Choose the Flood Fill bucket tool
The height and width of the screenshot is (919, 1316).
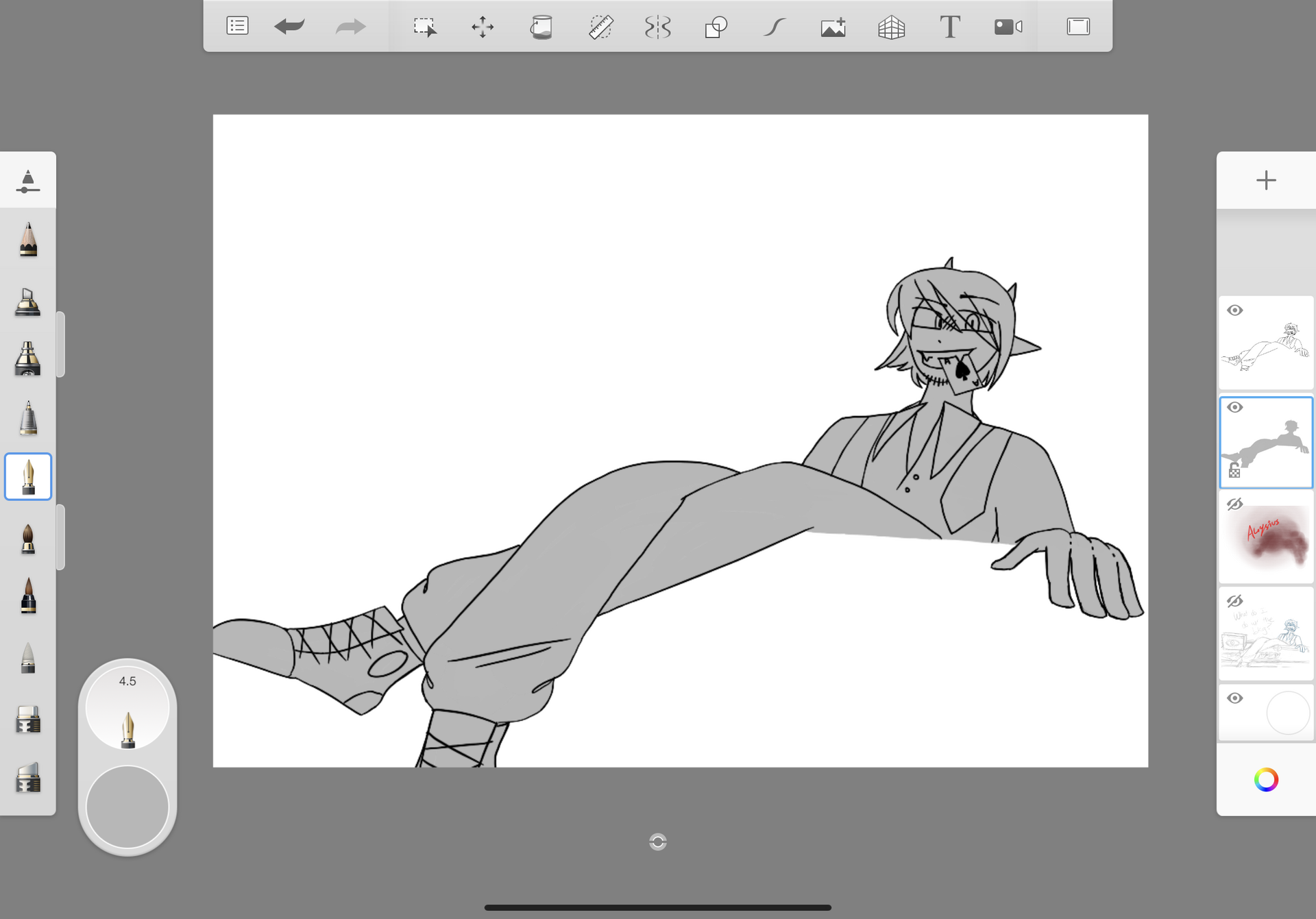[541, 27]
